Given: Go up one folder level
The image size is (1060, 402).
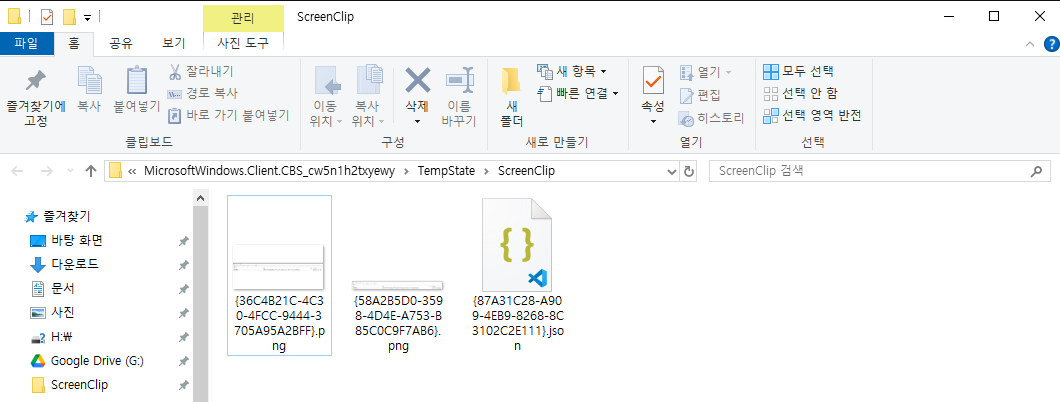Looking at the screenshot, I should click(91, 171).
